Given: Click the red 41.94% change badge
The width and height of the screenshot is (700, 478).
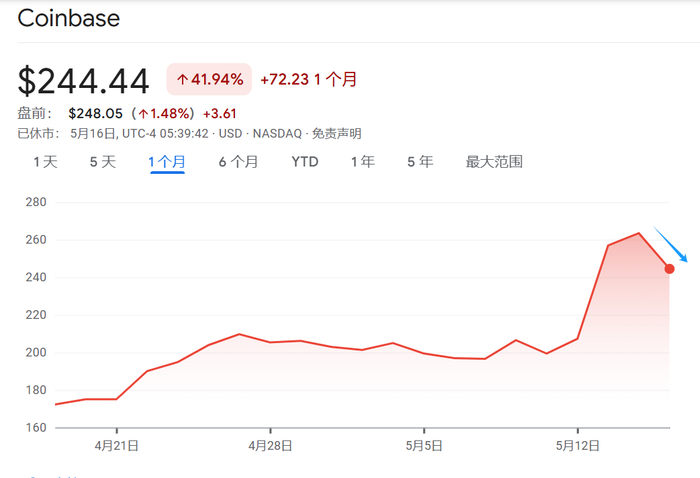Looking at the screenshot, I should (x=209, y=79).
